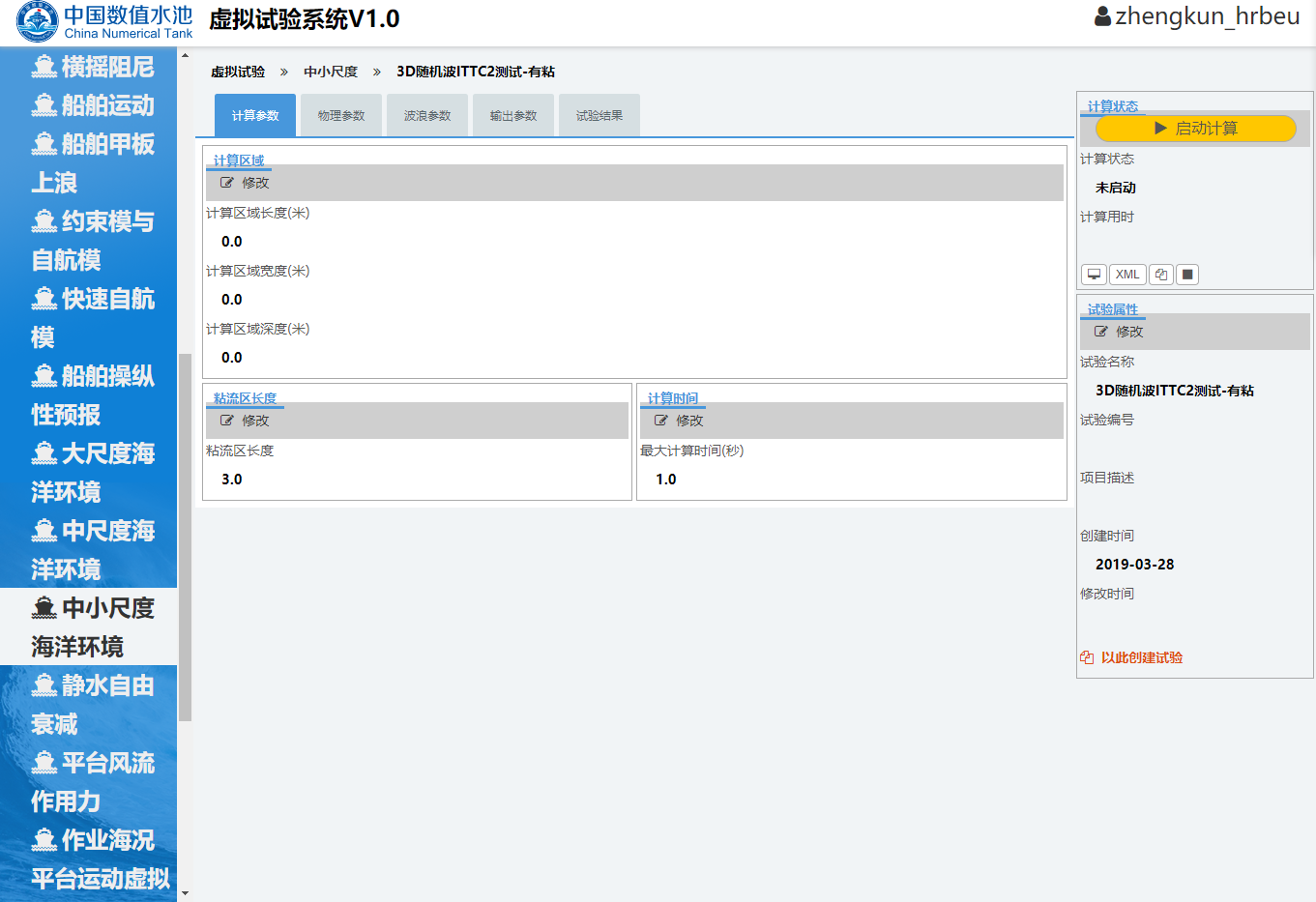Click the user icon beside zhengkun_hrbeu

tap(1102, 17)
